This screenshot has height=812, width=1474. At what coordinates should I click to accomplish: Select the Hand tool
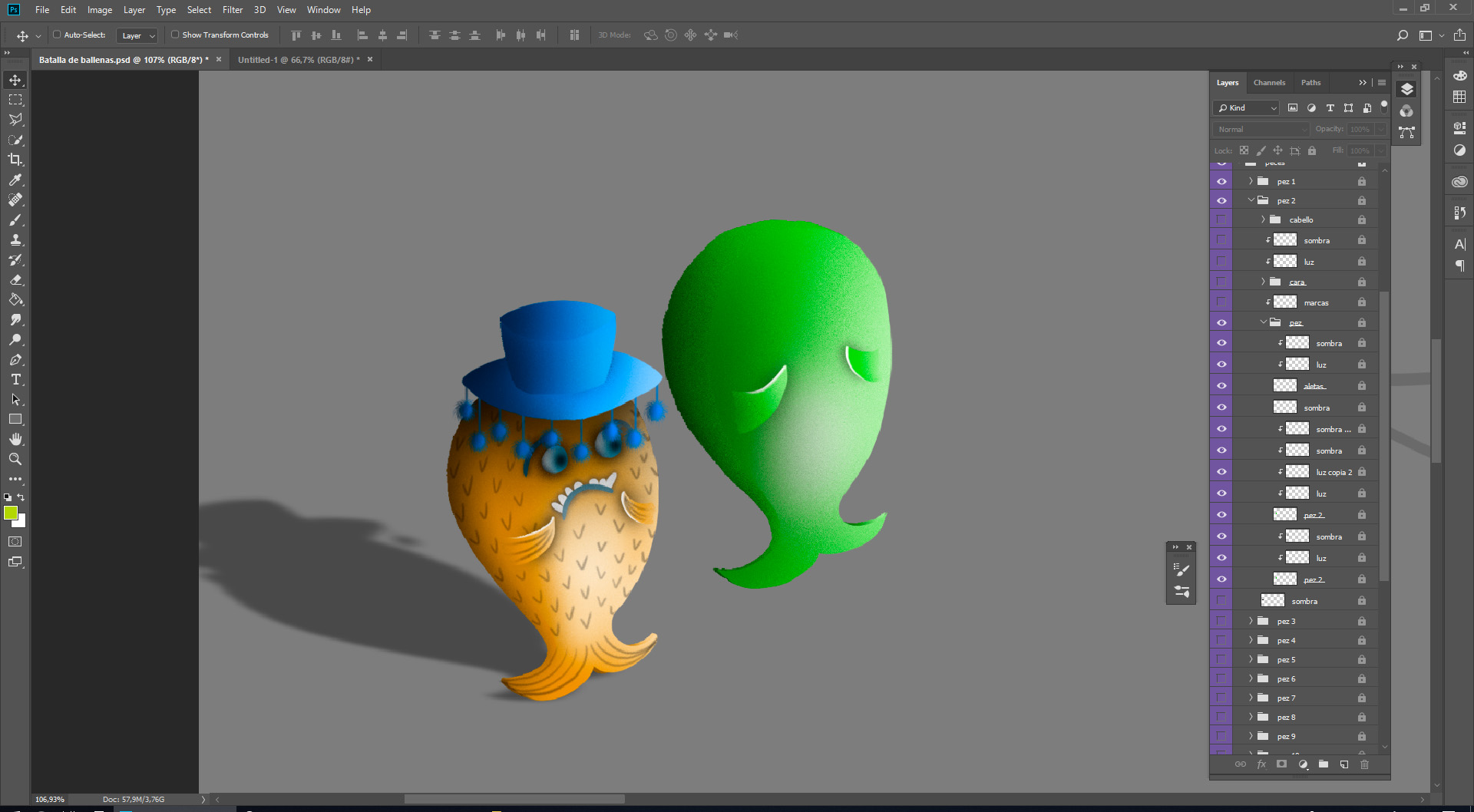(x=15, y=439)
